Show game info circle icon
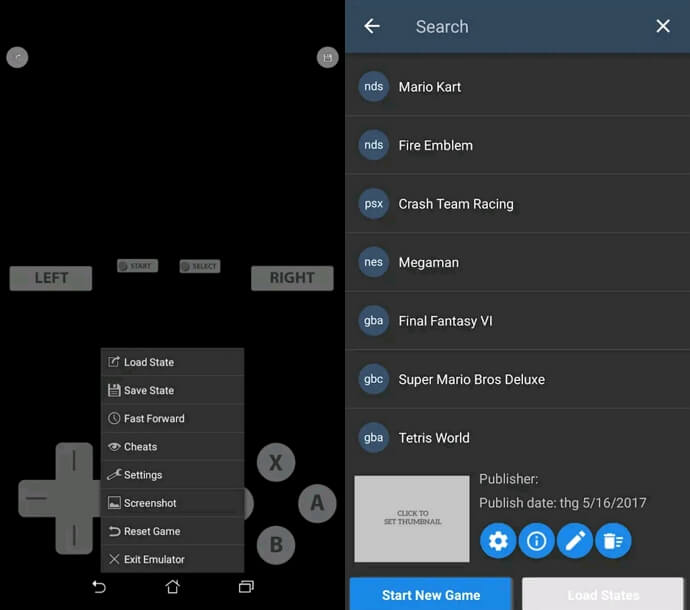Screen dimensions: 690x610 point(536,540)
